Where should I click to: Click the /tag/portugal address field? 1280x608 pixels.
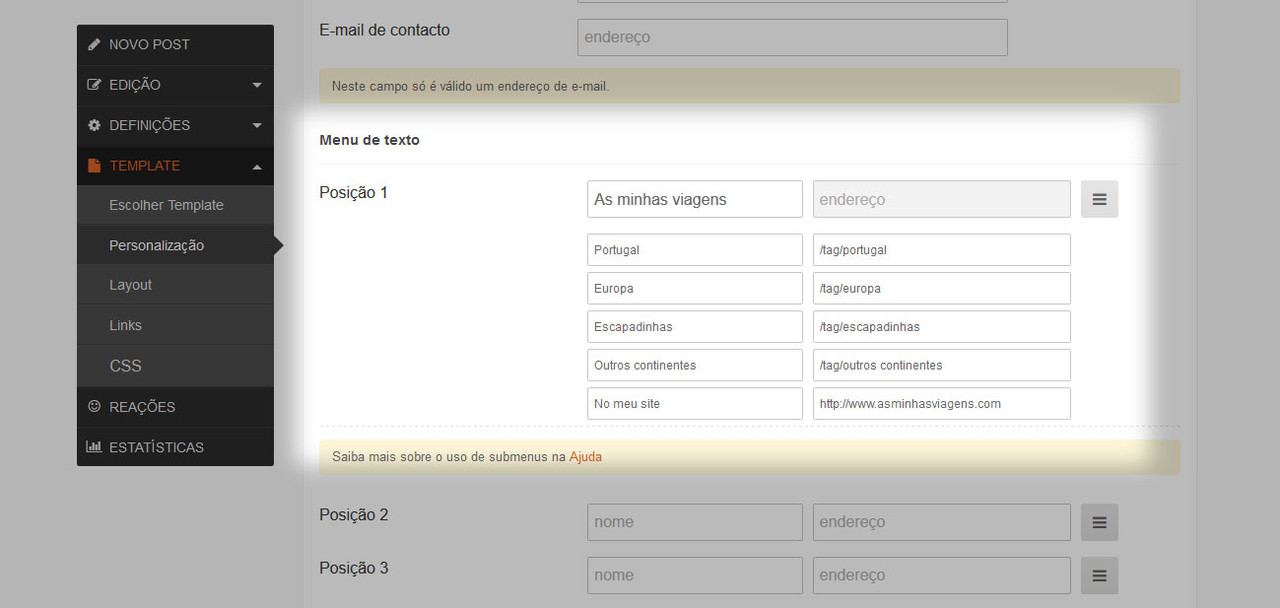(942, 250)
